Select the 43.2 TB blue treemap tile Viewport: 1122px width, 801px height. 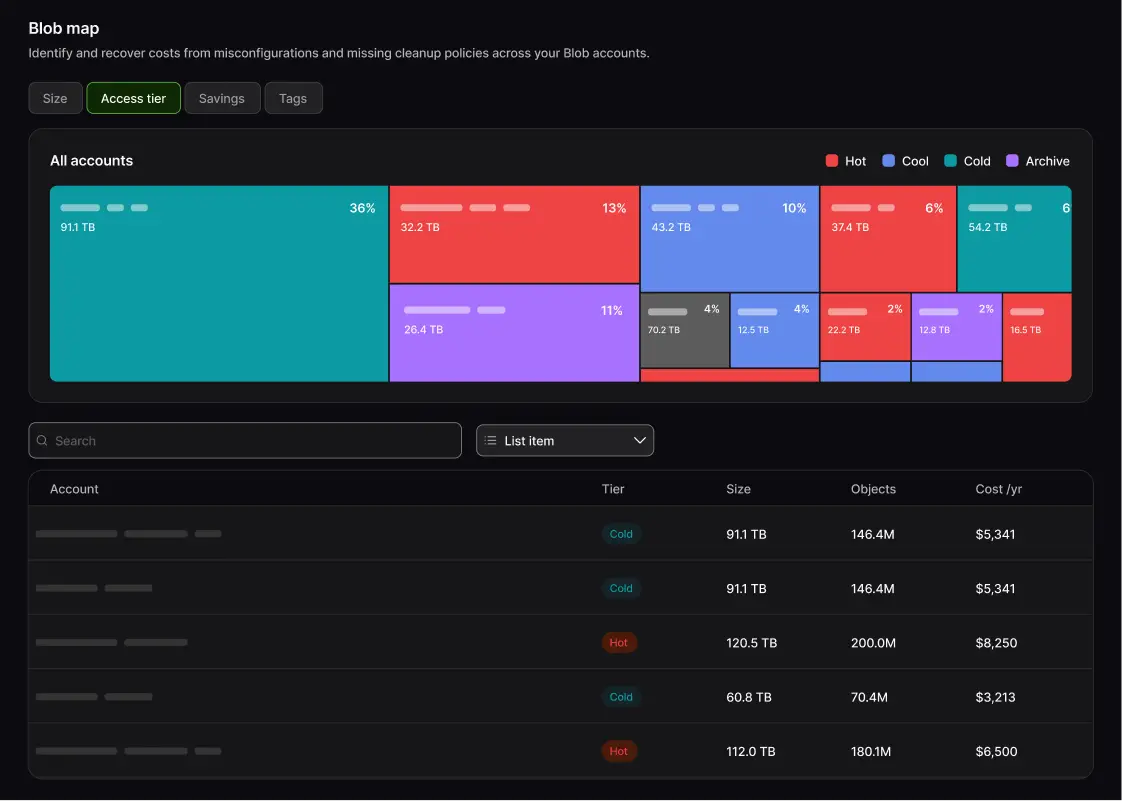pos(730,239)
